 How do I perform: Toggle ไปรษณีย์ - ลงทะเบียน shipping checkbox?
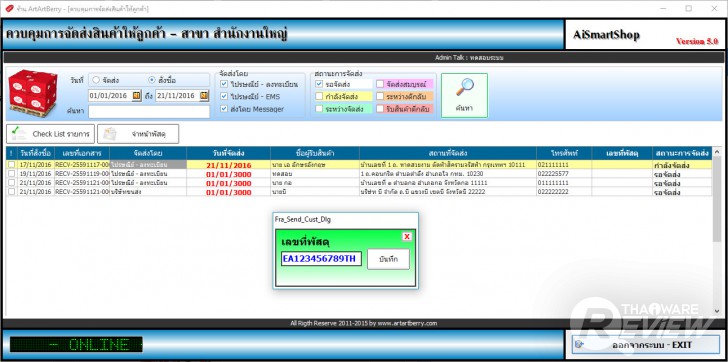pyautogui.click(x=224, y=84)
